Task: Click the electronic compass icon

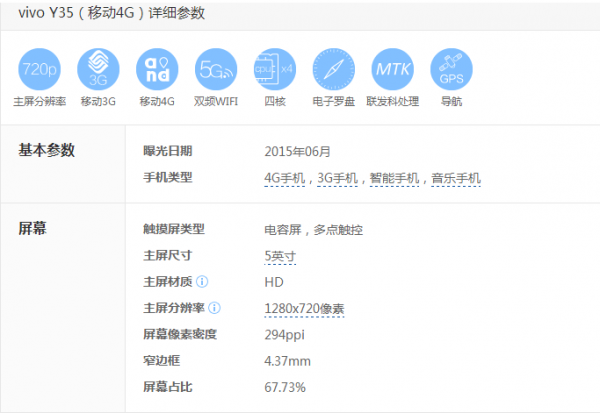Action: tap(334, 69)
